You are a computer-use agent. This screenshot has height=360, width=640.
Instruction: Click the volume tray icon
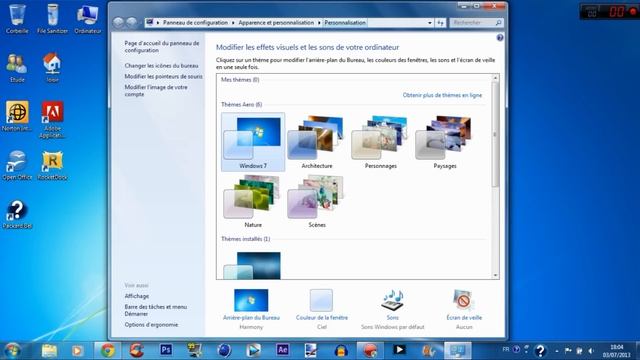click(x=591, y=351)
